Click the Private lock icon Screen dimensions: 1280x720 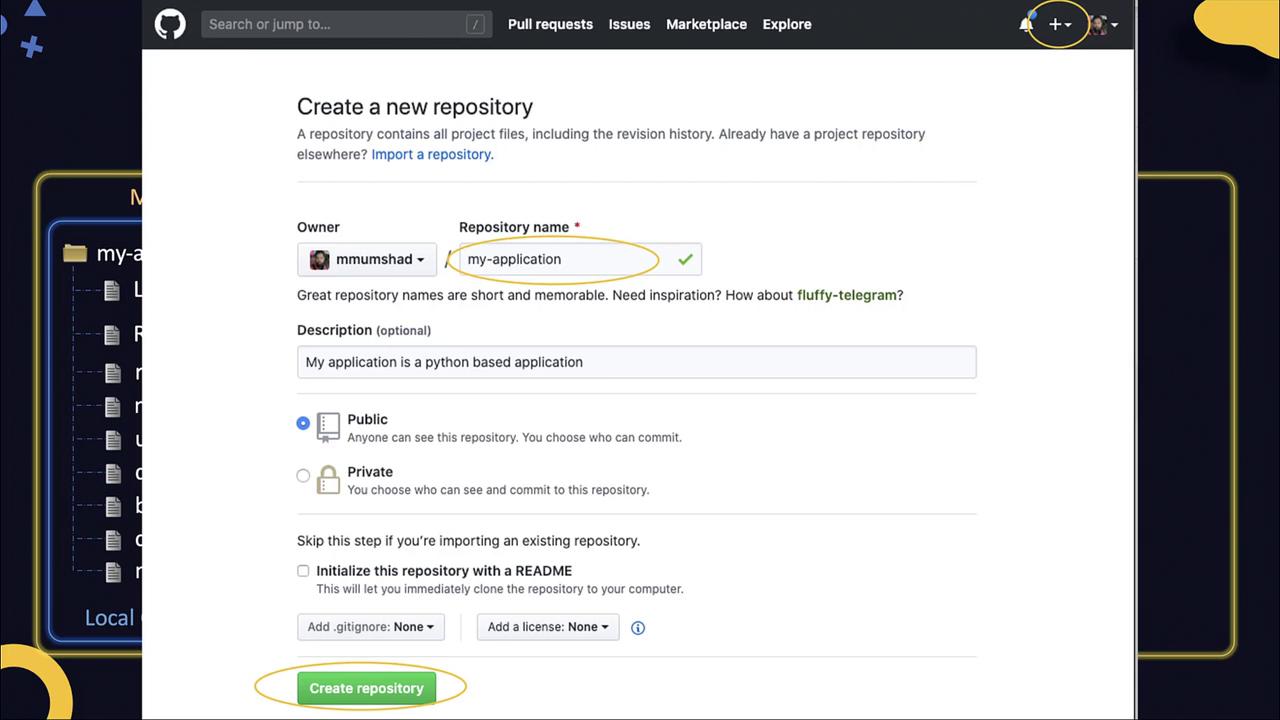pyautogui.click(x=328, y=480)
